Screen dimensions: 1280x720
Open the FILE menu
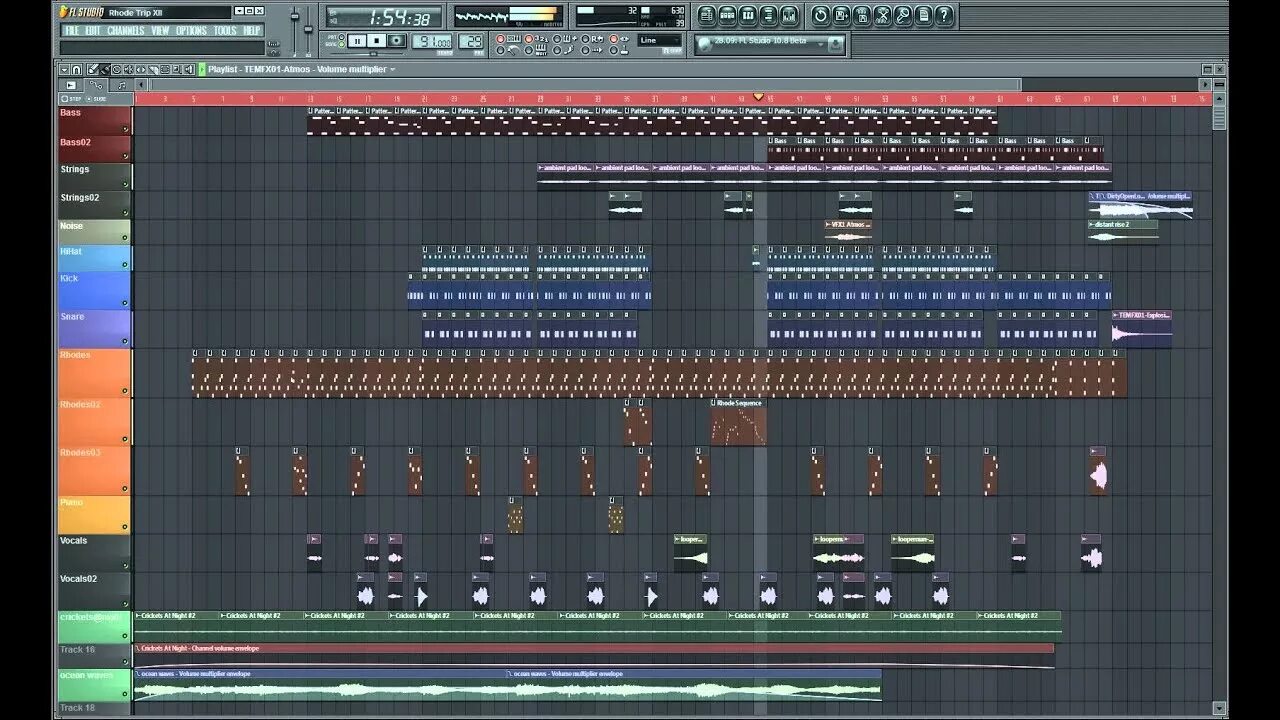[72, 31]
